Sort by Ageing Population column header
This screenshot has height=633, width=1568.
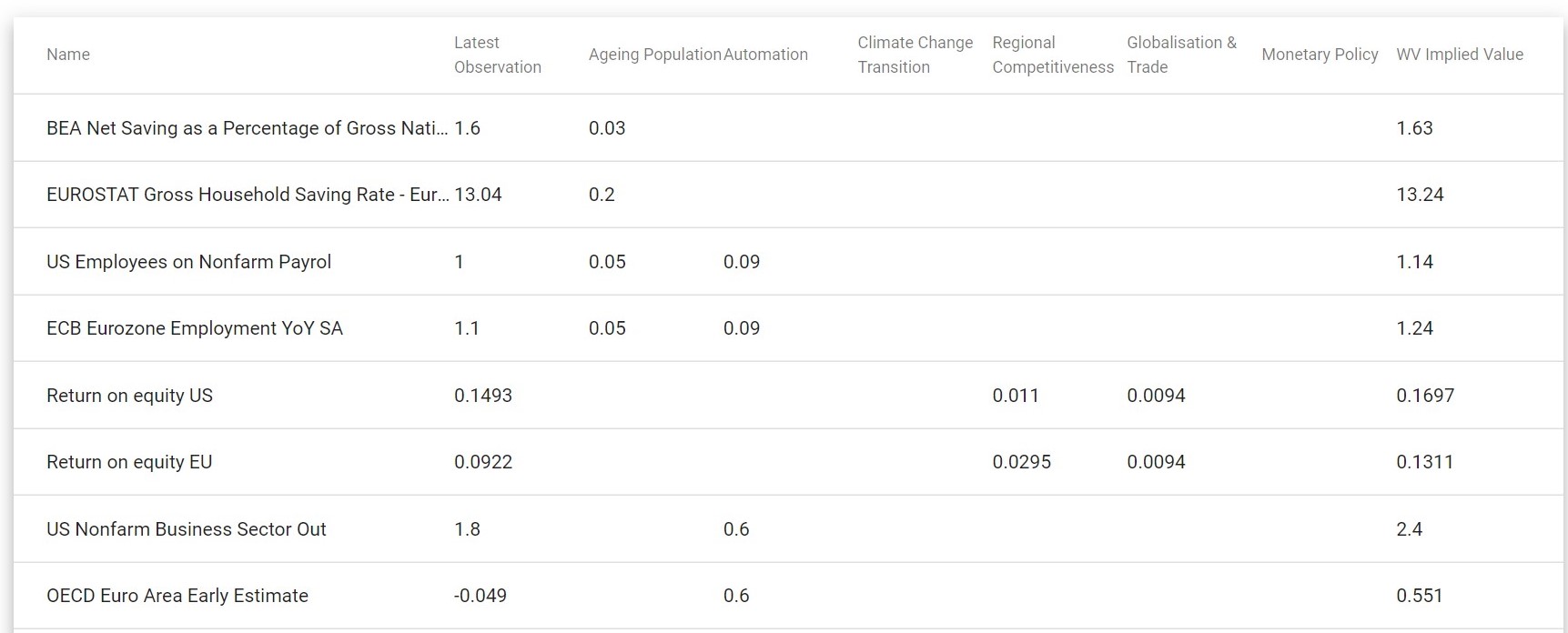pyautogui.click(x=654, y=55)
